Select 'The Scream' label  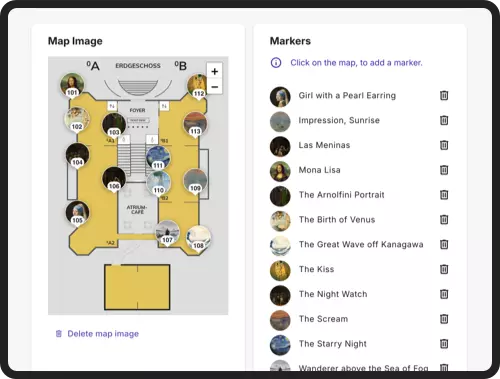point(323,319)
